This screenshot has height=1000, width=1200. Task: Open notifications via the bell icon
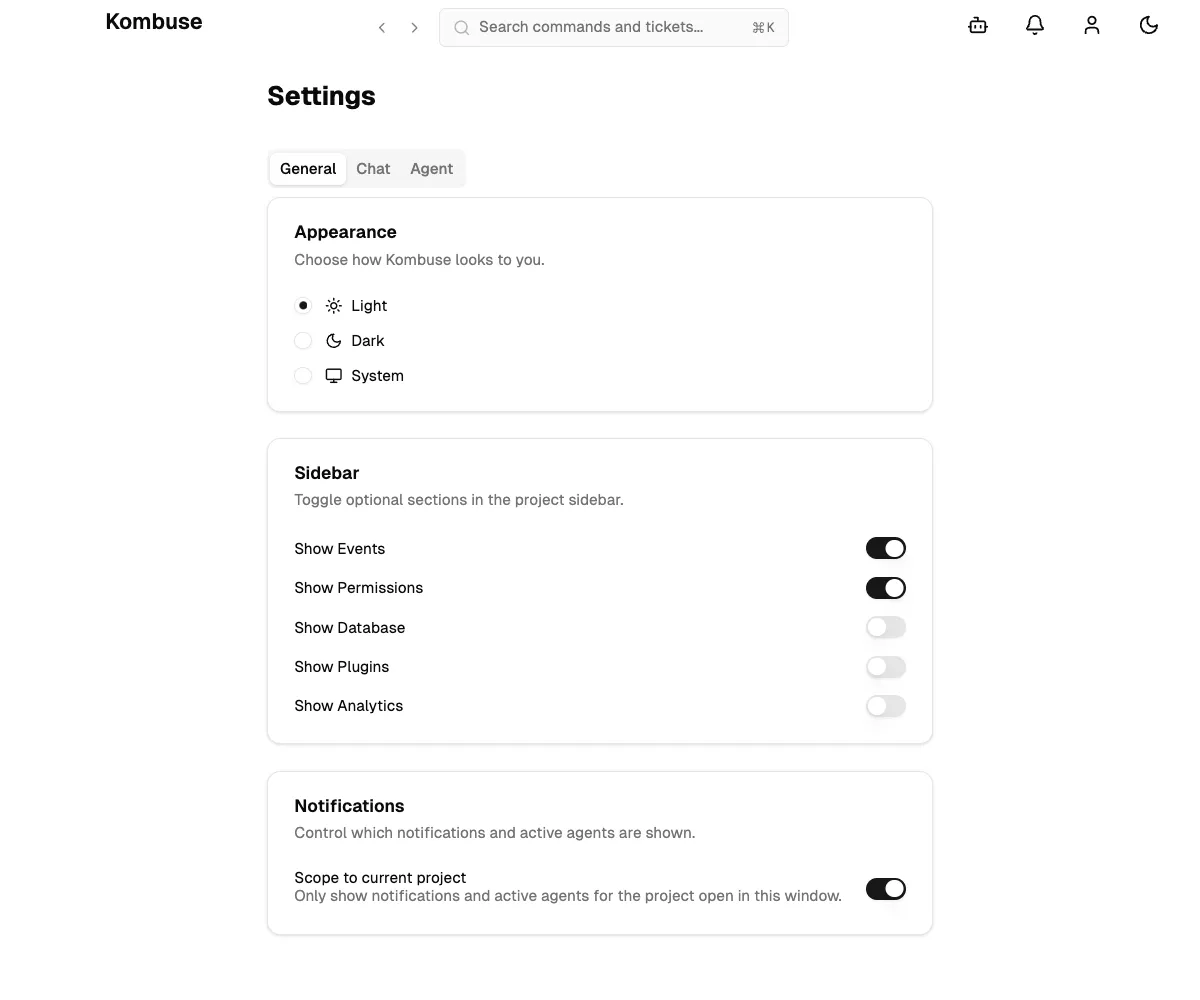1035,25
